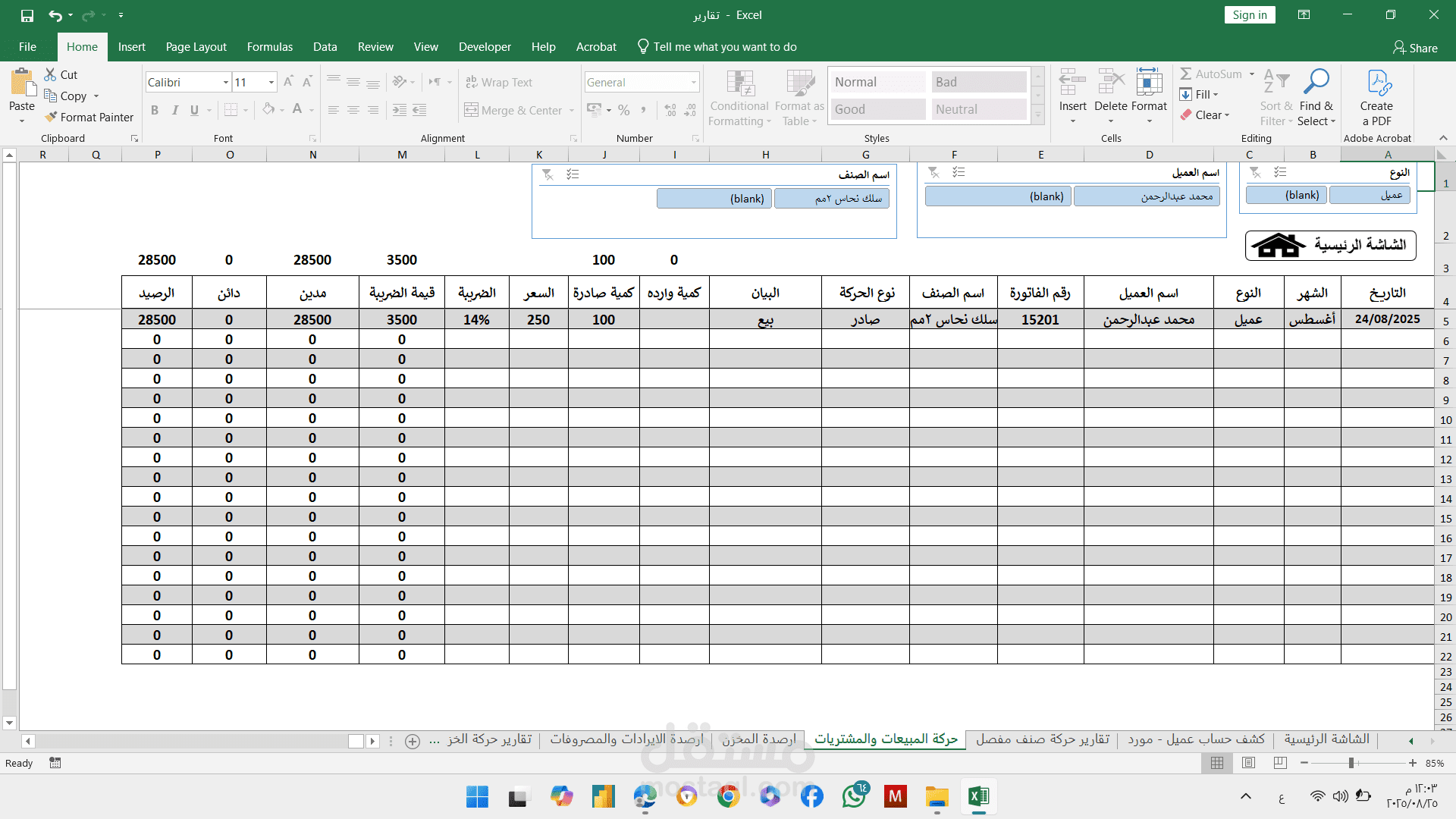
Task: Switch to ارصدة المخزن sheet tab
Action: pos(758,739)
